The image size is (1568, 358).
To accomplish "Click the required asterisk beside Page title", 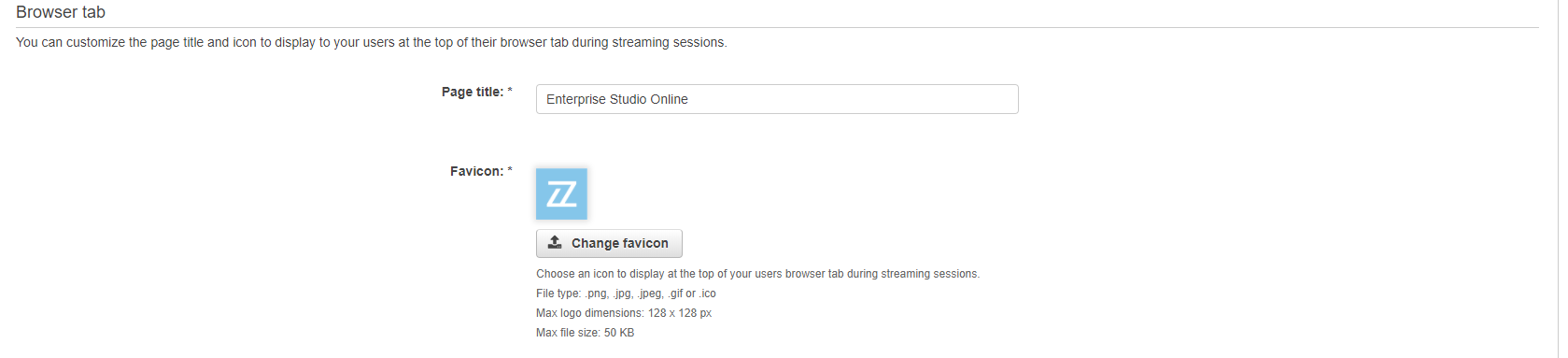I will pos(510,91).
